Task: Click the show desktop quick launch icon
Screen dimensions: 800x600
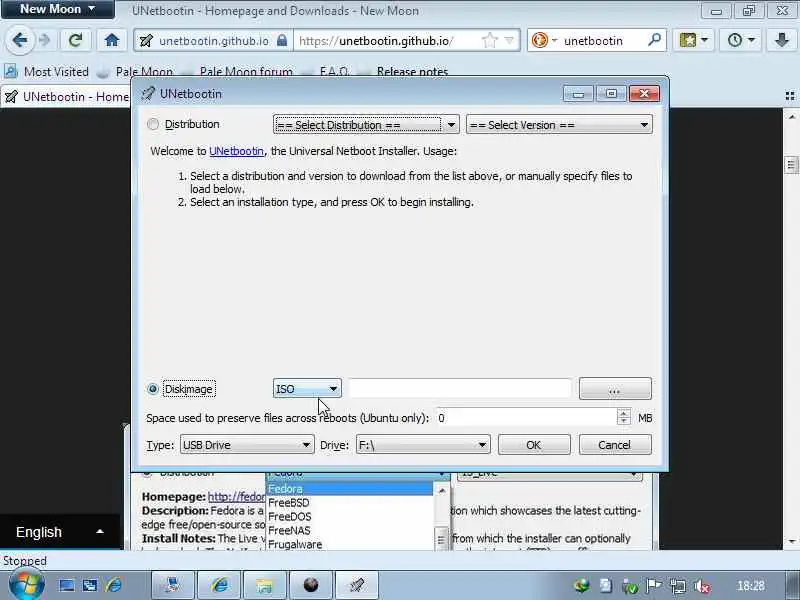Action: pos(66,585)
